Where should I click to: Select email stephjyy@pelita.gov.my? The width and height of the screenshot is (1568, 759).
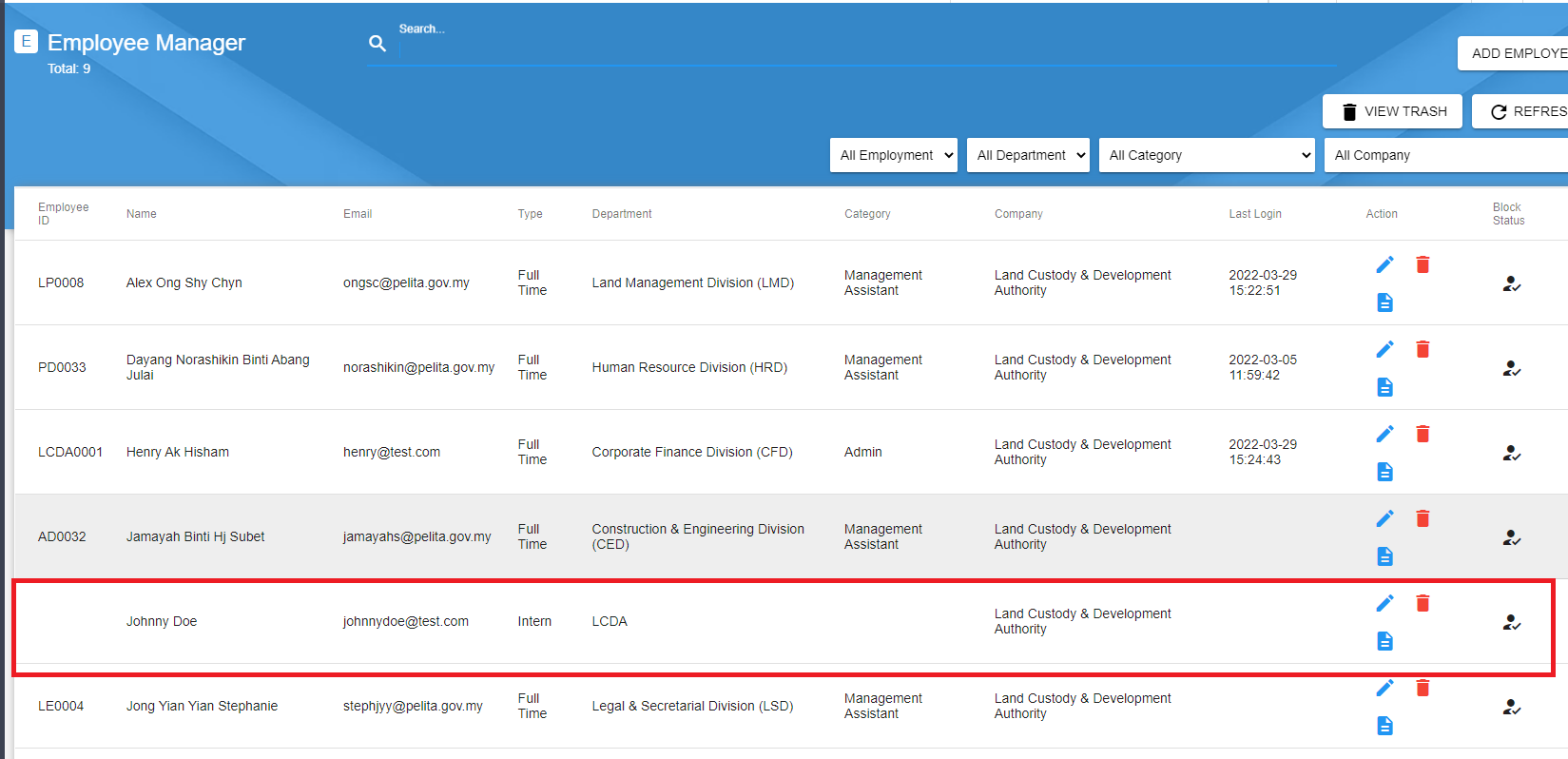[413, 706]
